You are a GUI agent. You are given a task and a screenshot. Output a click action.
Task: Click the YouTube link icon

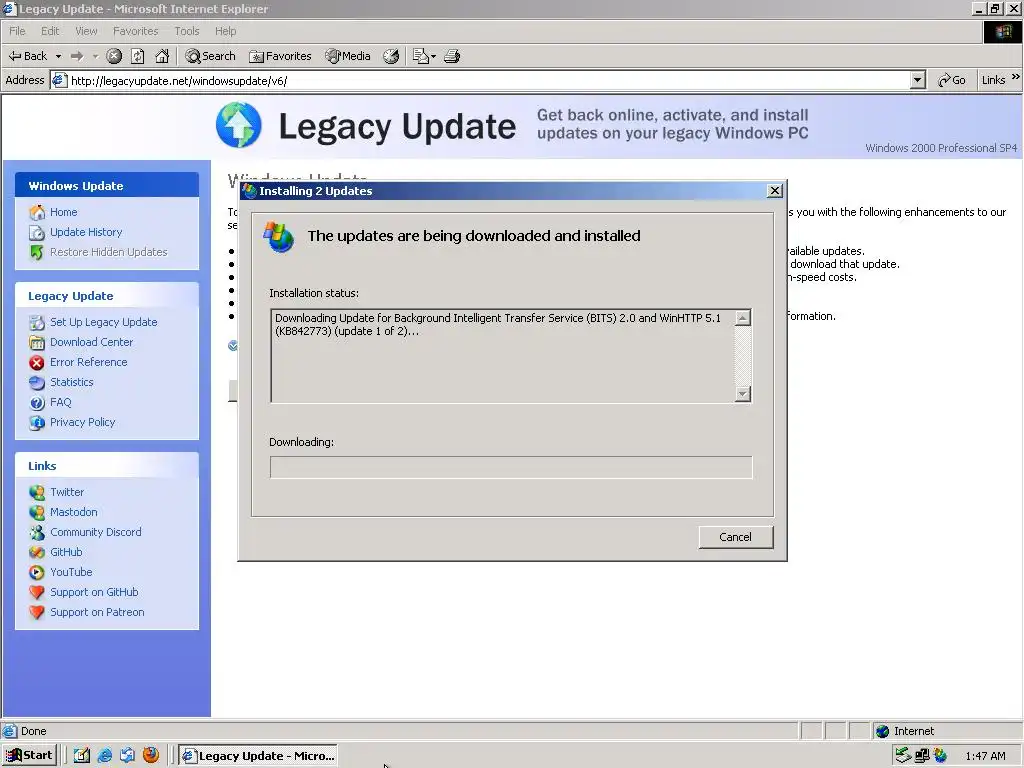coord(37,573)
